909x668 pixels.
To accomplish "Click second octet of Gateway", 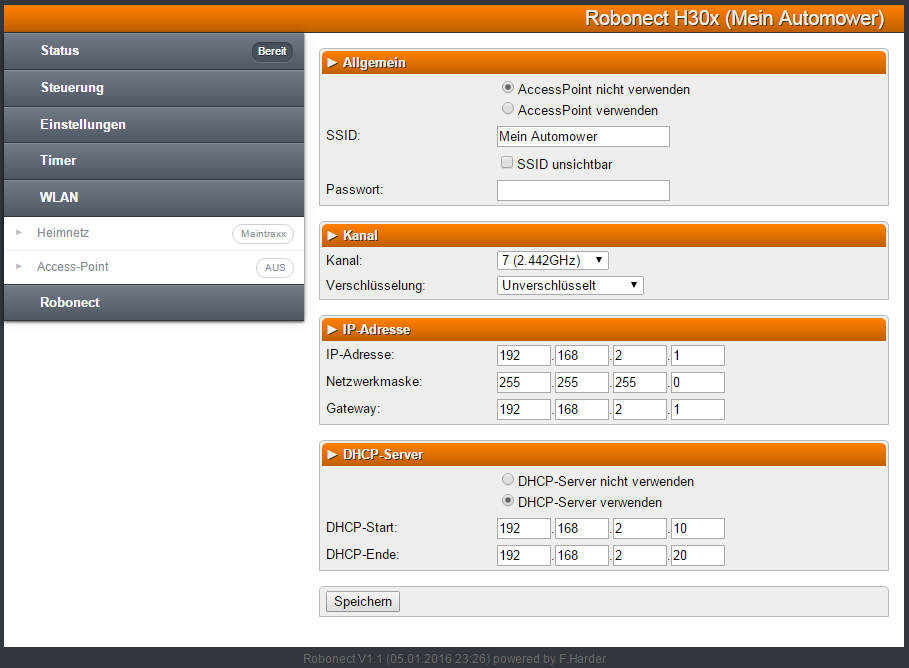I will click(581, 409).
